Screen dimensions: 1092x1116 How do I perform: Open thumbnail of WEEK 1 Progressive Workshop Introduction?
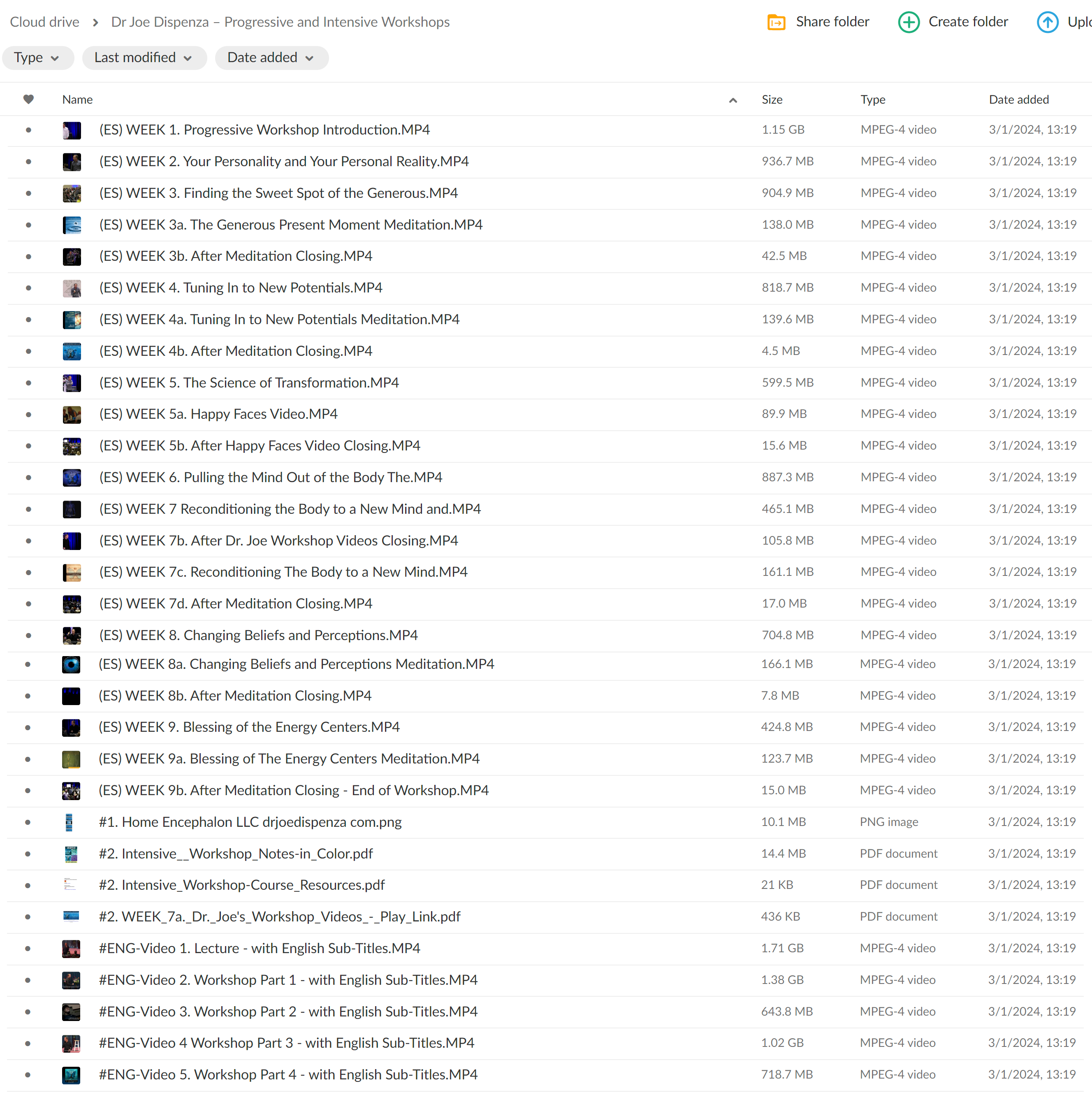point(72,130)
